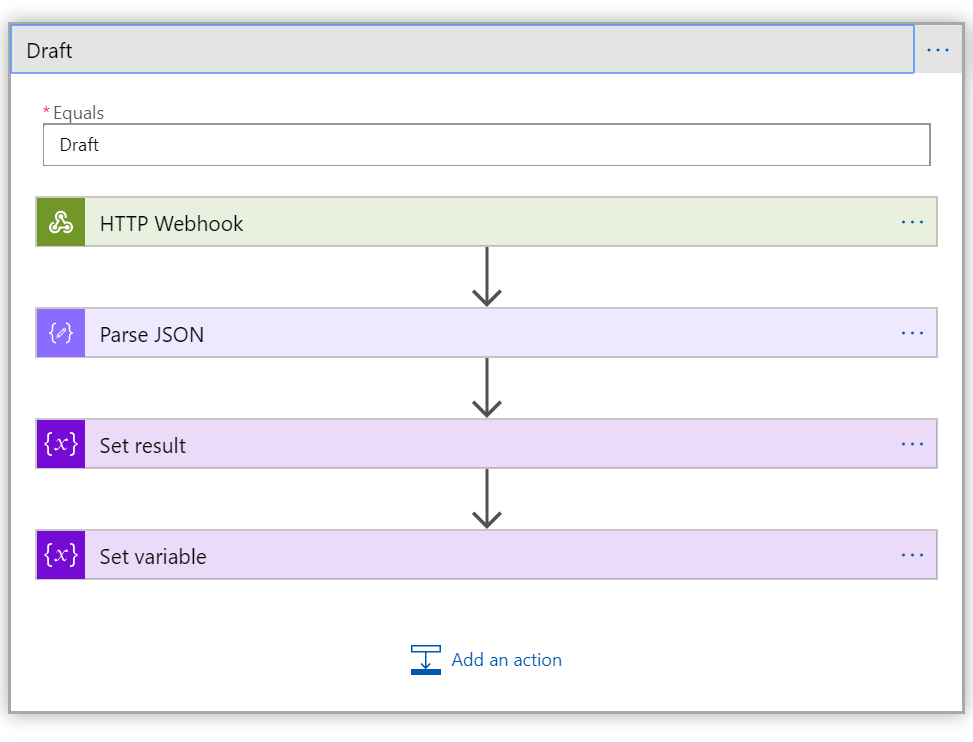973x742 pixels.
Task: Open the HTTP Webhook options ellipsis
Action: pyautogui.click(x=912, y=222)
